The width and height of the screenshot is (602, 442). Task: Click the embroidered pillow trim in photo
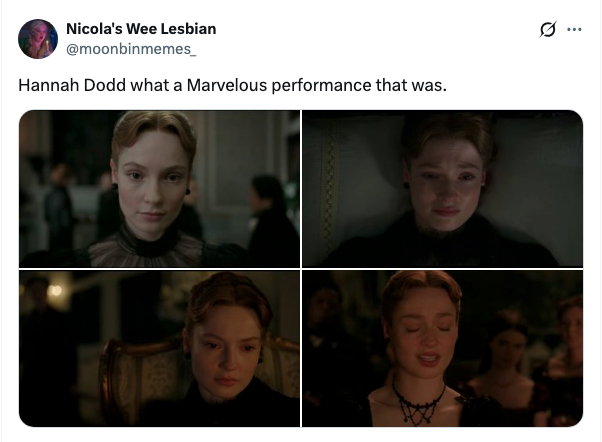click(x=329, y=188)
